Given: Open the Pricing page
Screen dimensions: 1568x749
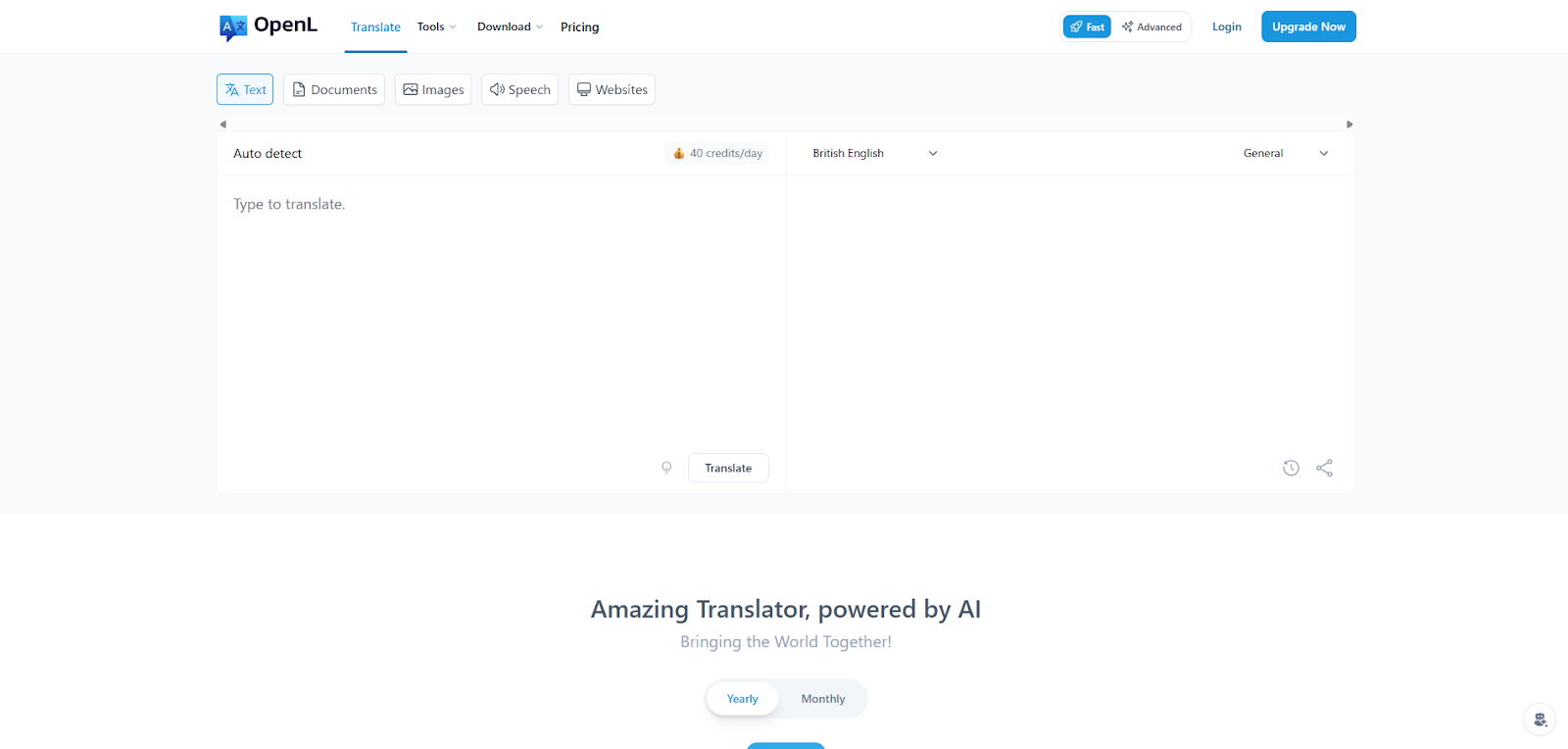Looking at the screenshot, I should click(x=579, y=26).
